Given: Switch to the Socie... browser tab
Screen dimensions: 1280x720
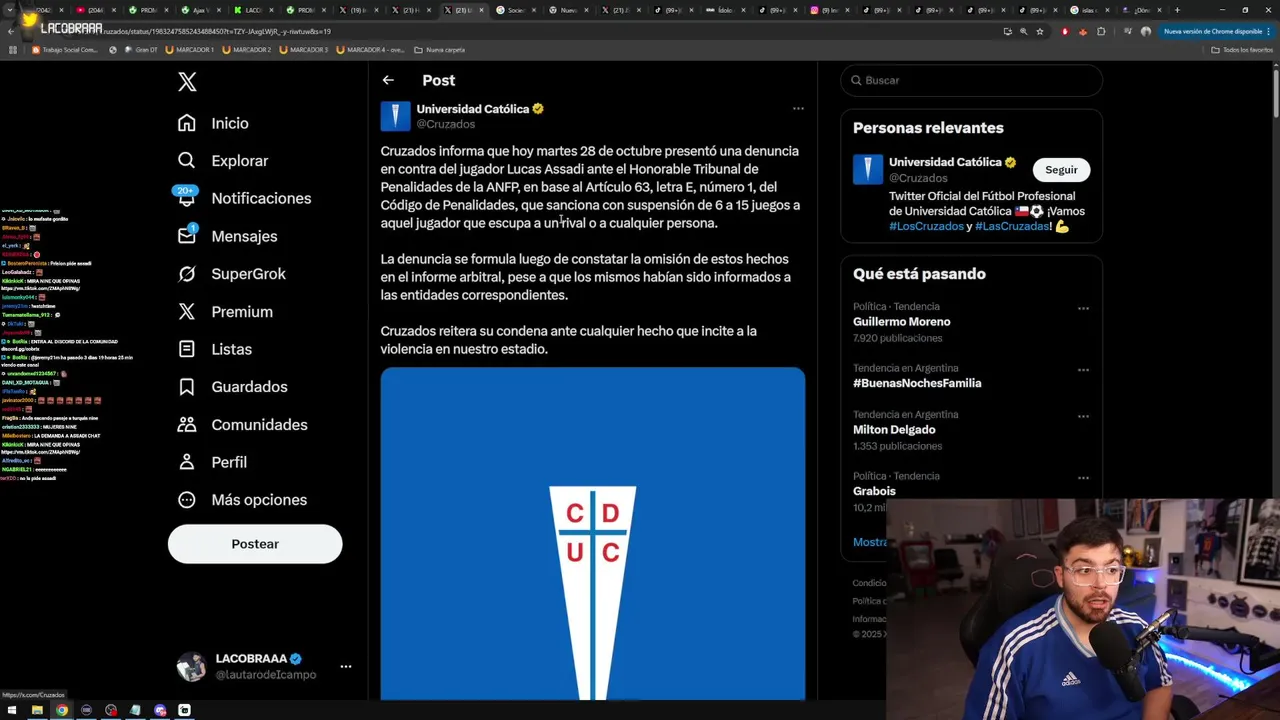Looking at the screenshot, I should tap(515, 10).
